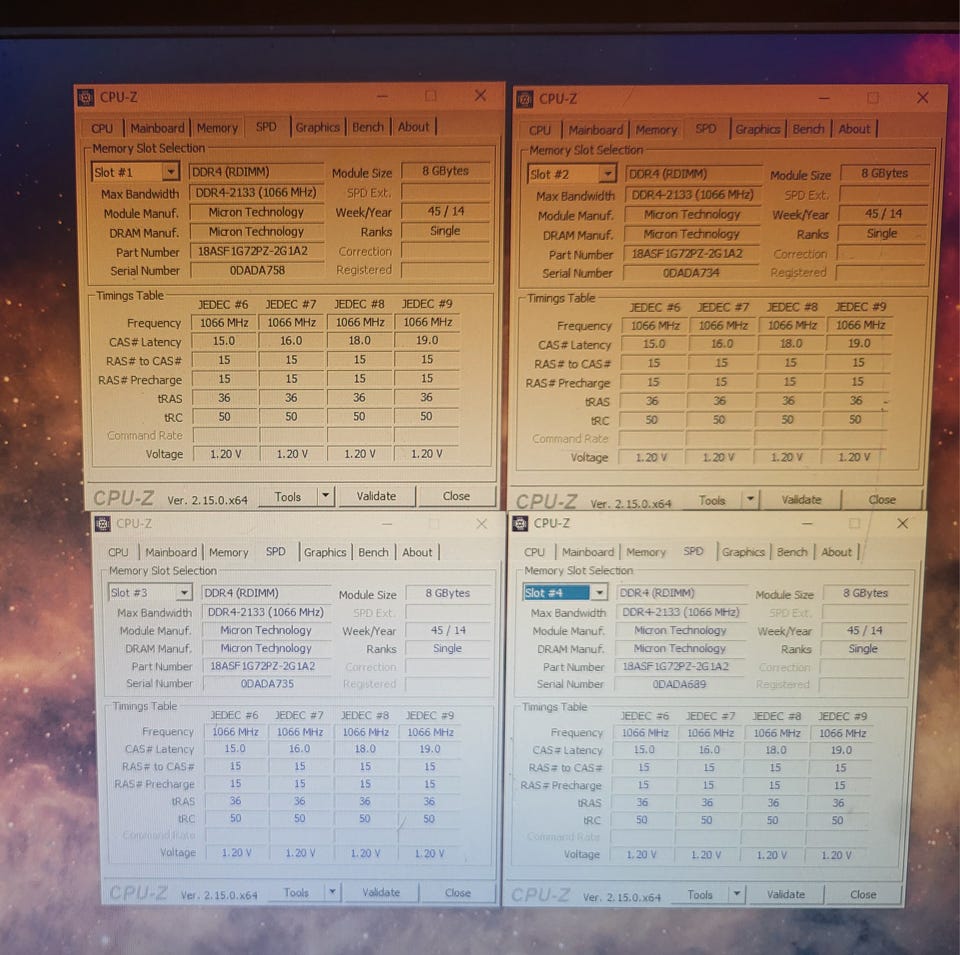
Task: Click Tools button in Slot #2 window
Action: pyautogui.click(x=712, y=500)
